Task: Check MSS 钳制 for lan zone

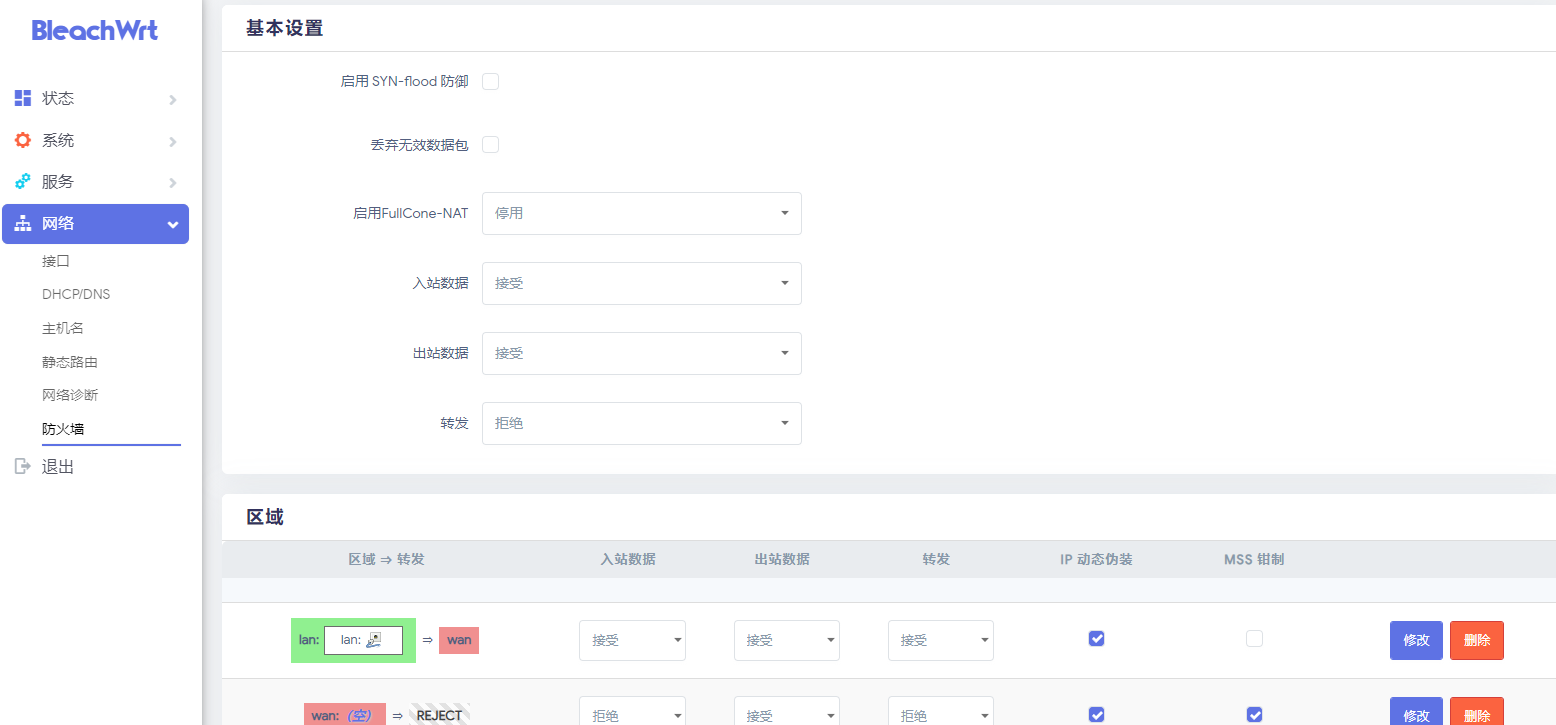Action: (x=1254, y=638)
